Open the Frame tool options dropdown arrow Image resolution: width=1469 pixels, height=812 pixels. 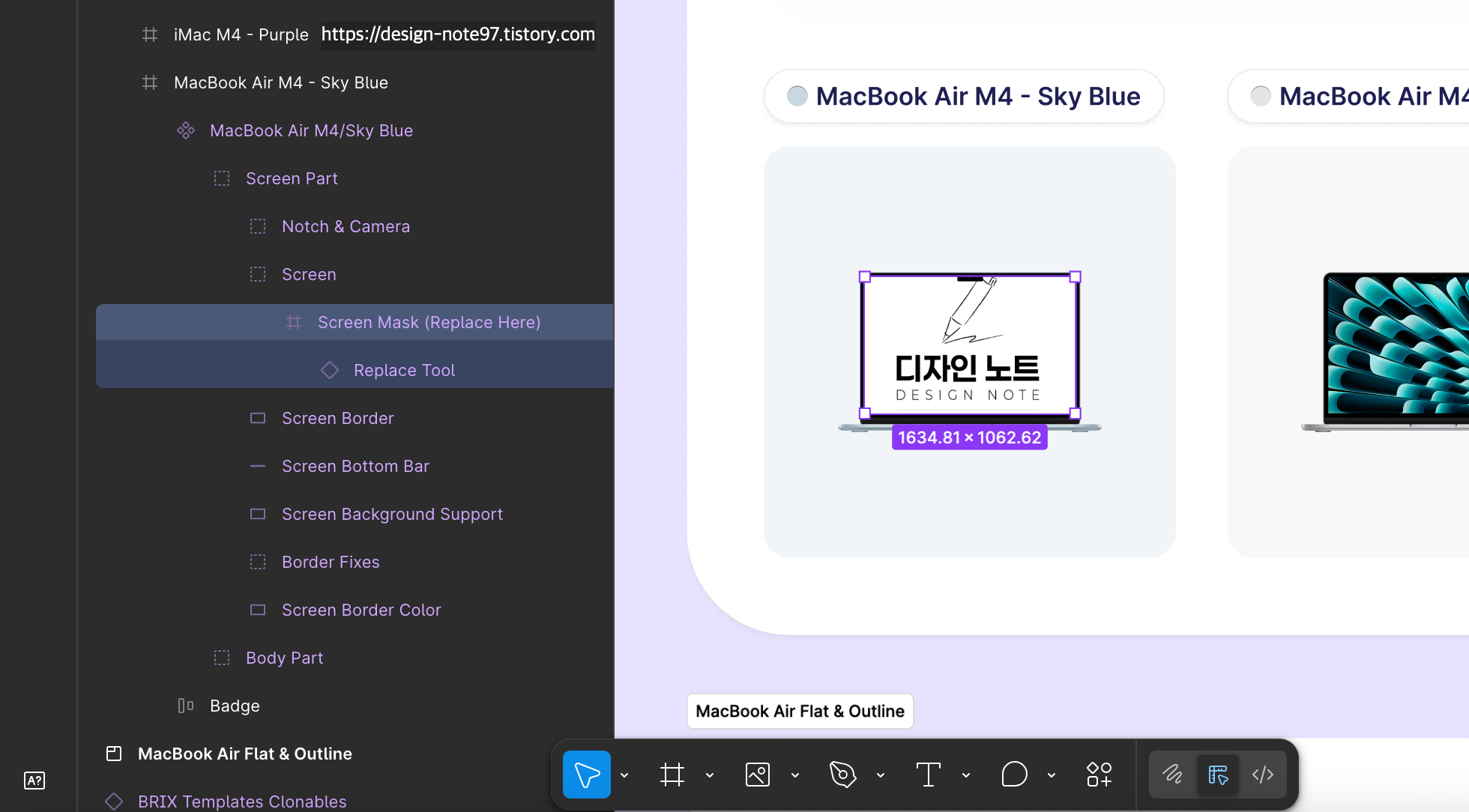[710, 775]
